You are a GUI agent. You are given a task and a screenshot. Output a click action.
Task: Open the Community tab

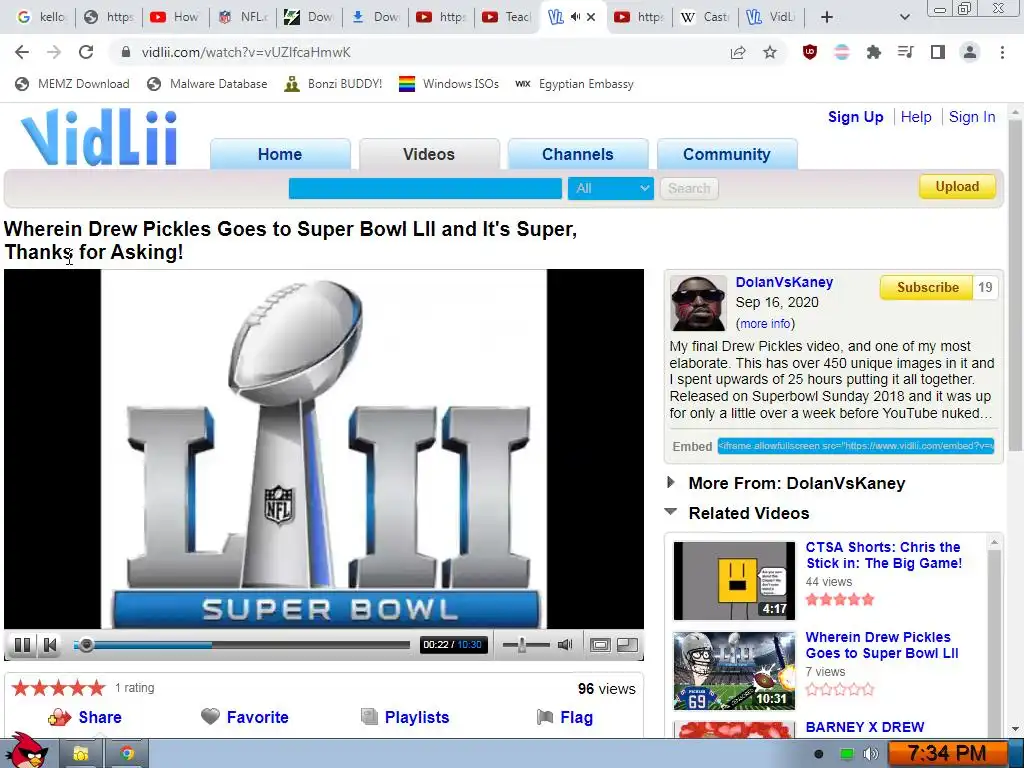(727, 154)
